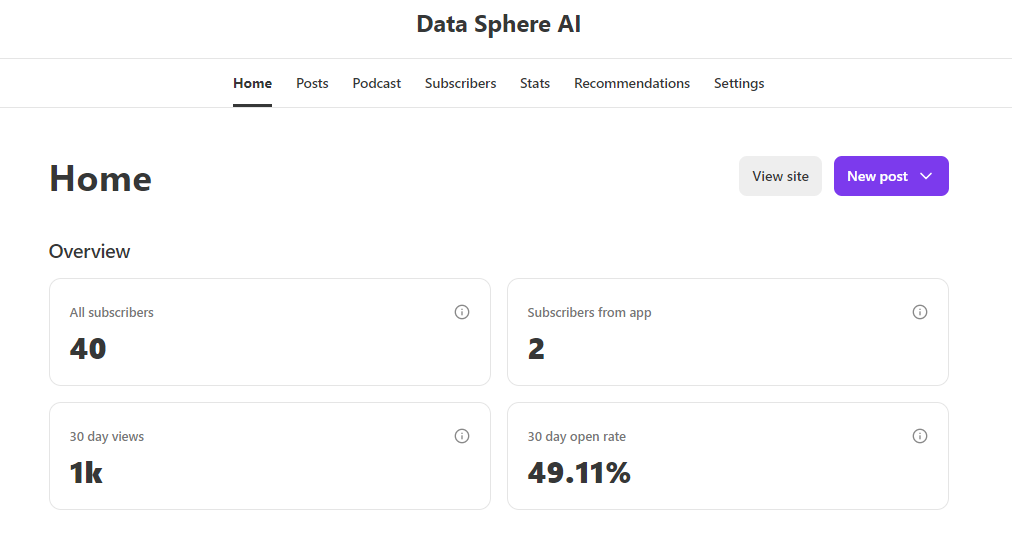Click info icon for 30 day open rate

coord(920,436)
